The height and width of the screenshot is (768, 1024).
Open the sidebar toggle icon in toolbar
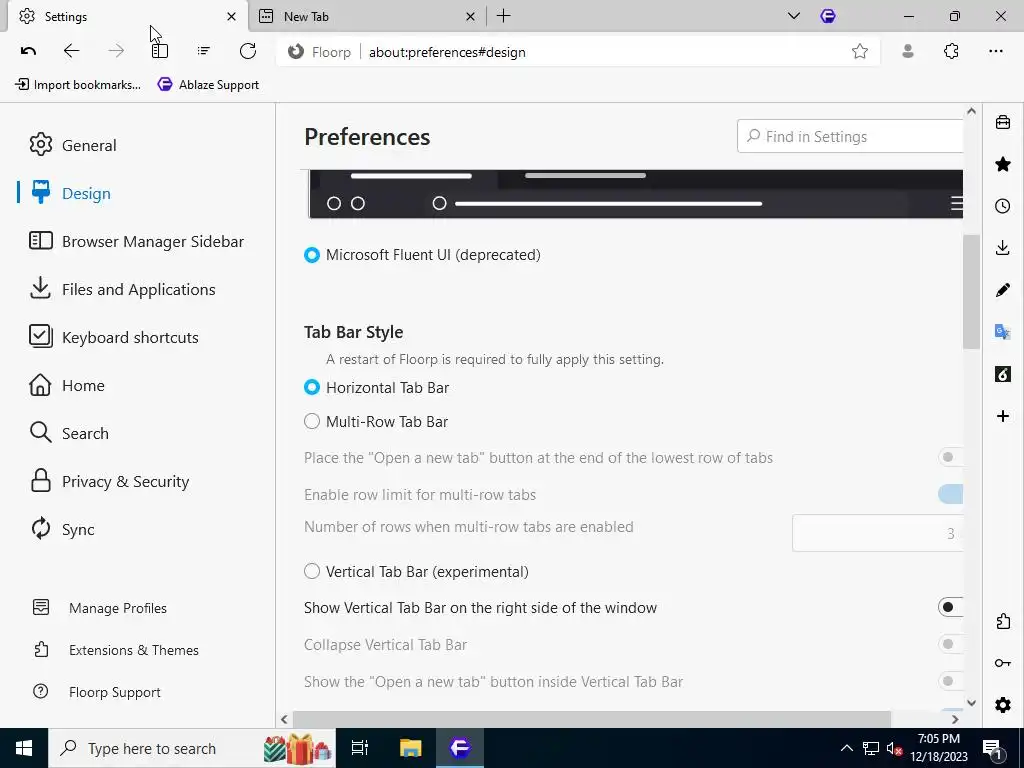click(x=160, y=51)
